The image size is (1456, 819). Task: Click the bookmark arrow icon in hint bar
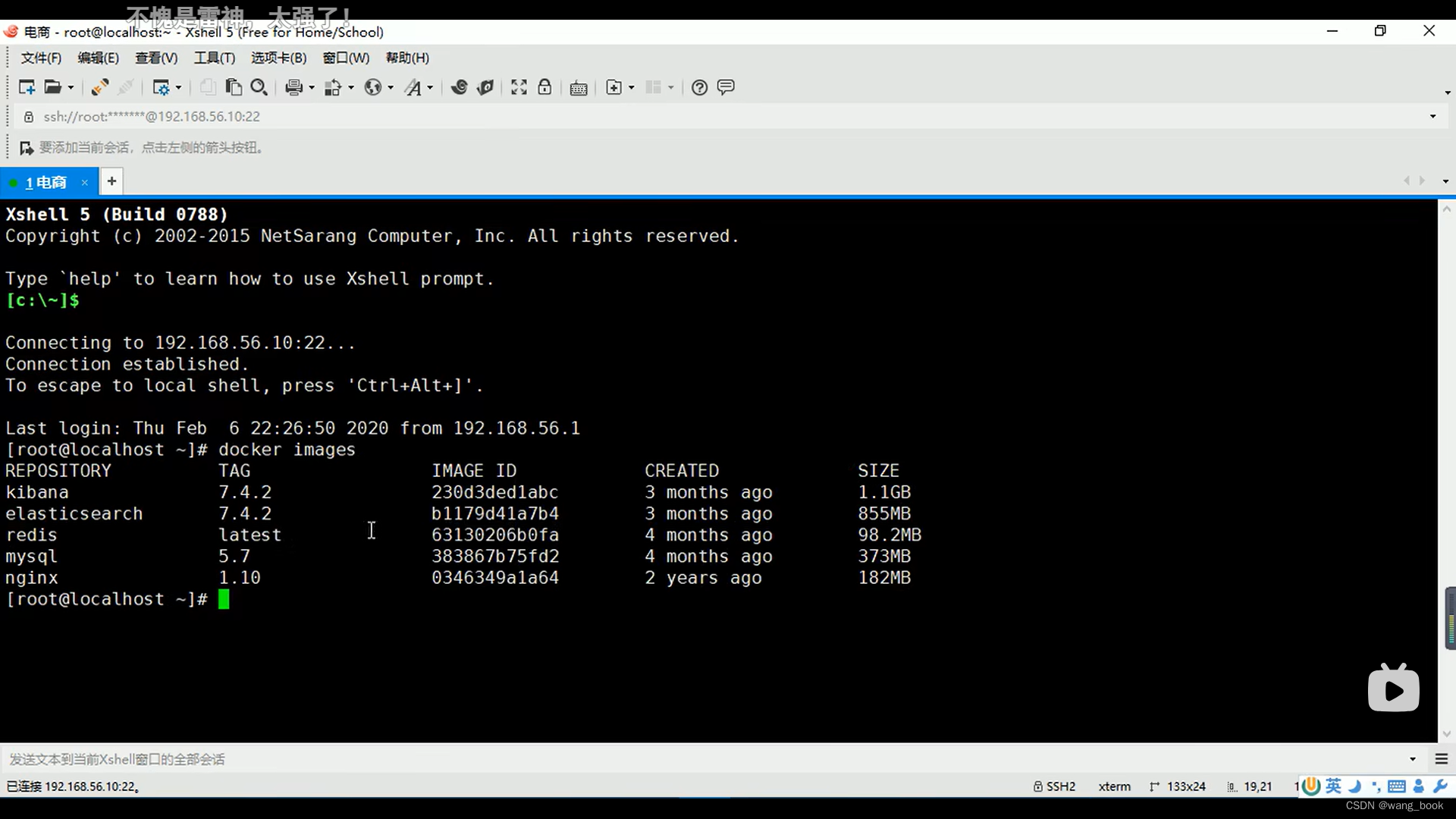(27, 147)
